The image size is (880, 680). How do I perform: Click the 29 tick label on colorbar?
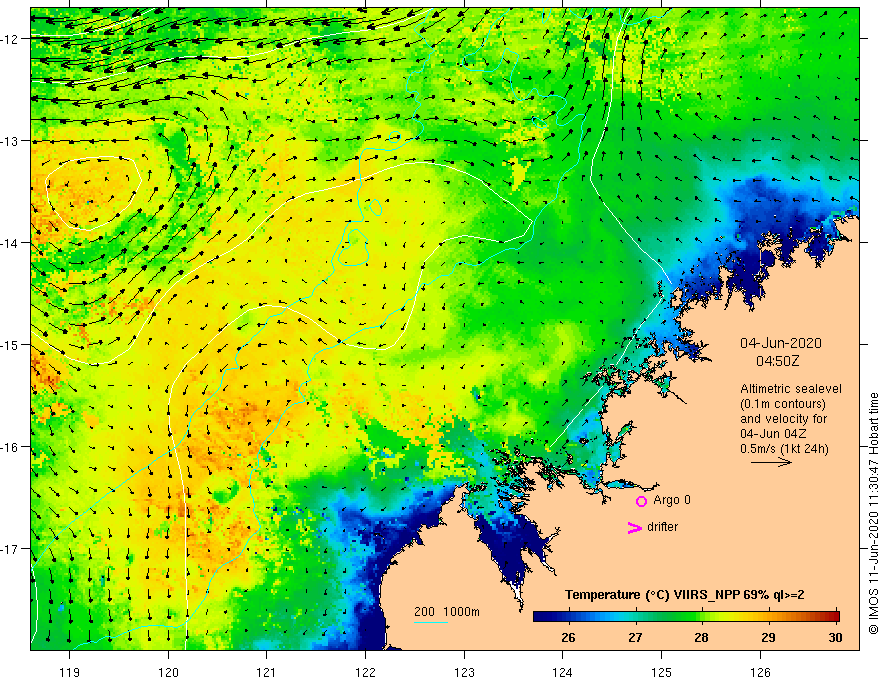coord(768,637)
